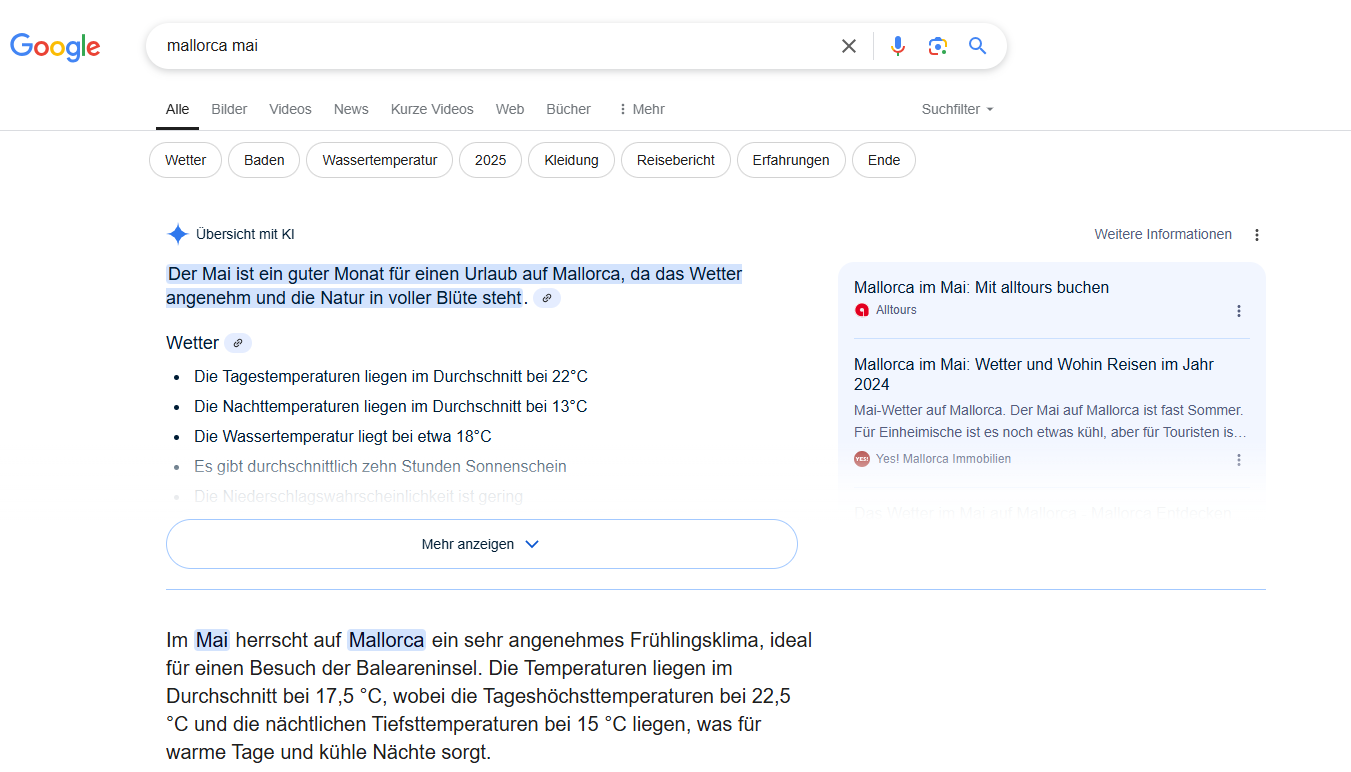Click the Weitere Informationen link
This screenshot has width=1351, height=772.
tap(1163, 234)
